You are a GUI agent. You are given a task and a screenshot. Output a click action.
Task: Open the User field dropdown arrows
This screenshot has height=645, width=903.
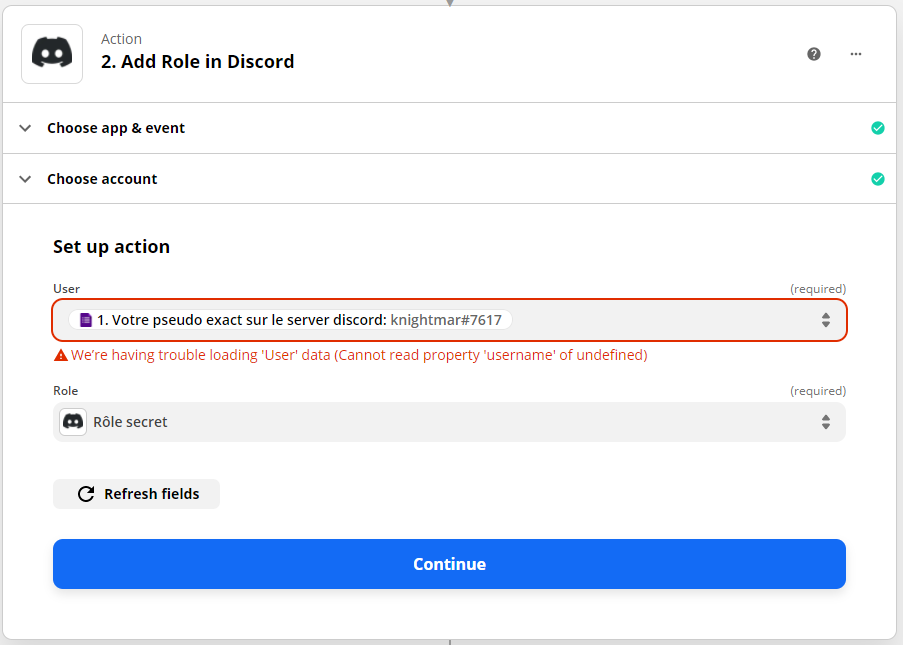826,320
